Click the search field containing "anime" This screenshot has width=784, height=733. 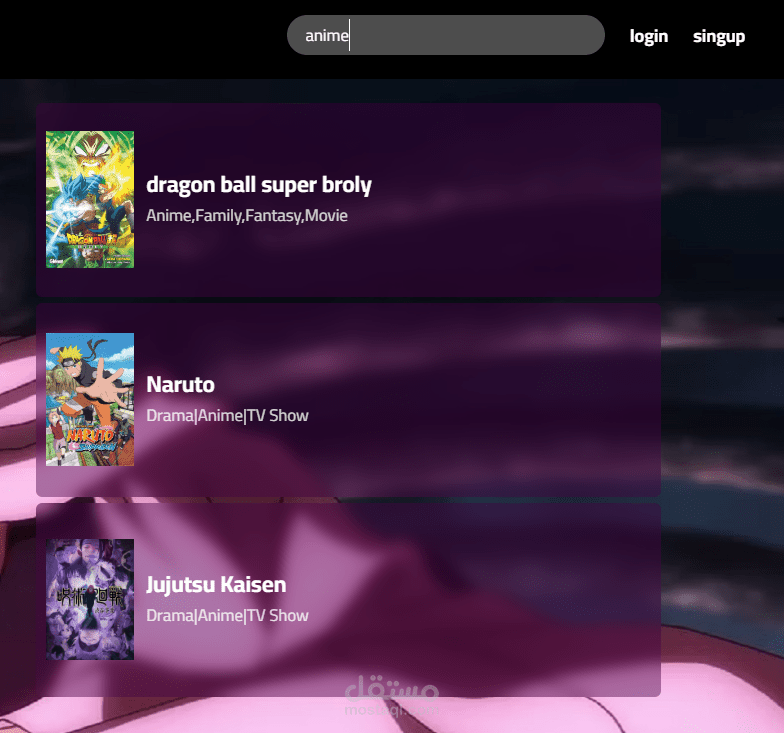446,35
